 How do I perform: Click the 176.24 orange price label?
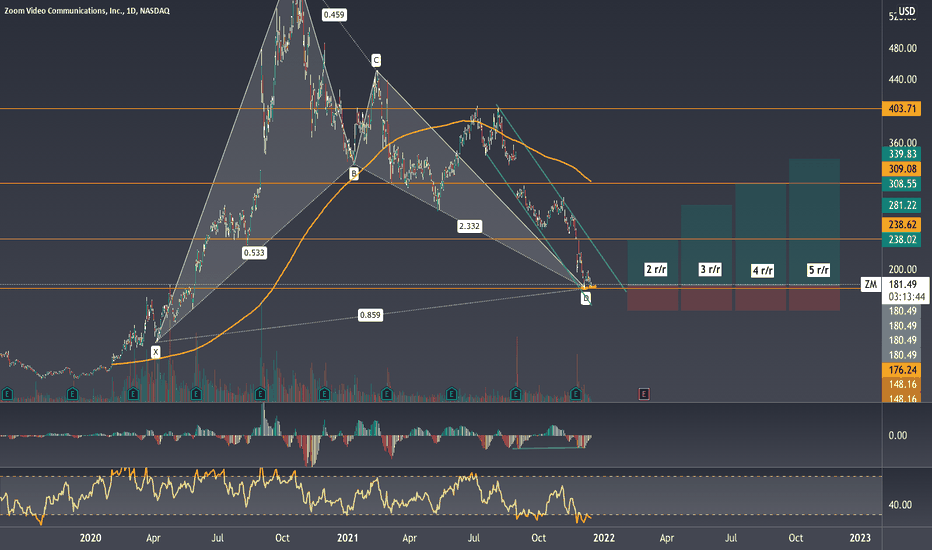(x=902, y=370)
